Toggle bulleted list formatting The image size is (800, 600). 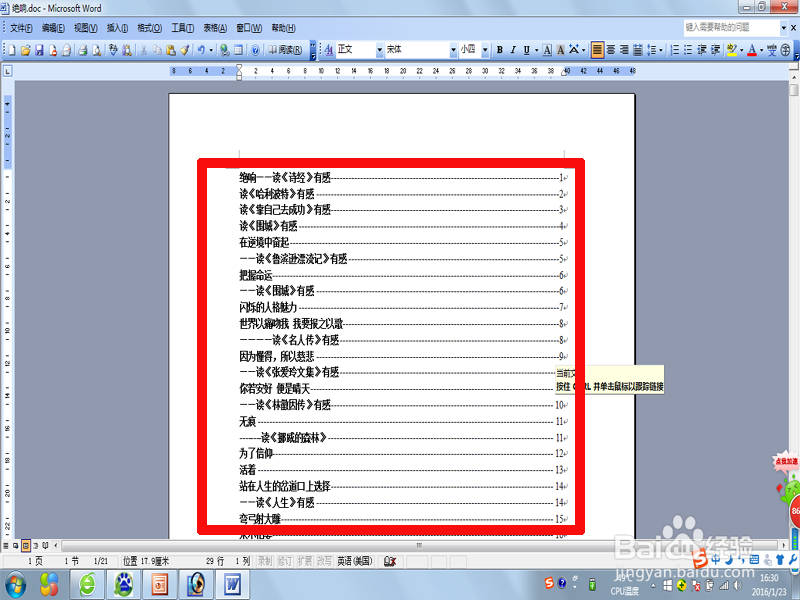coord(688,50)
